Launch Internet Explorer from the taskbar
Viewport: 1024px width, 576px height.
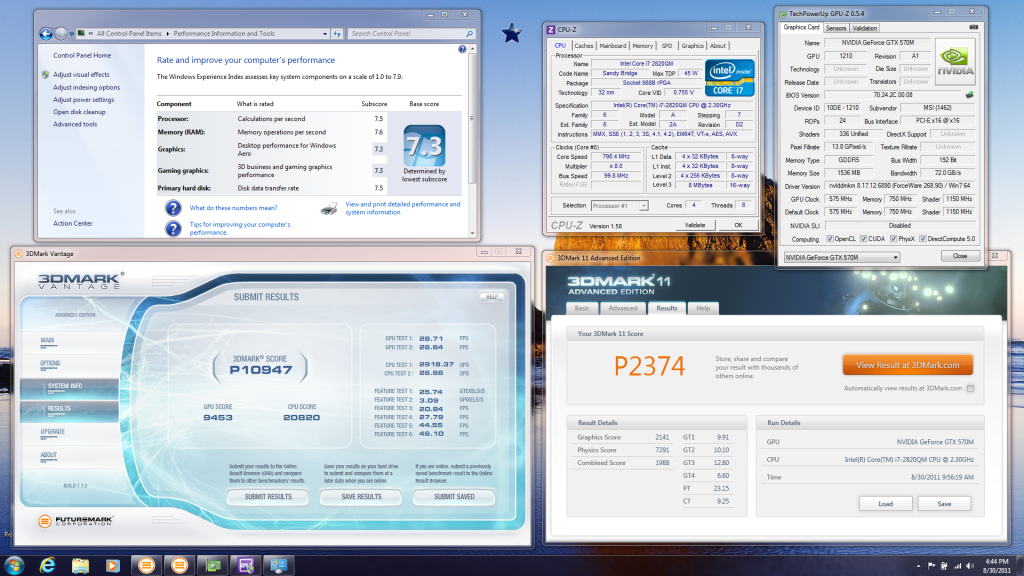click(47, 565)
